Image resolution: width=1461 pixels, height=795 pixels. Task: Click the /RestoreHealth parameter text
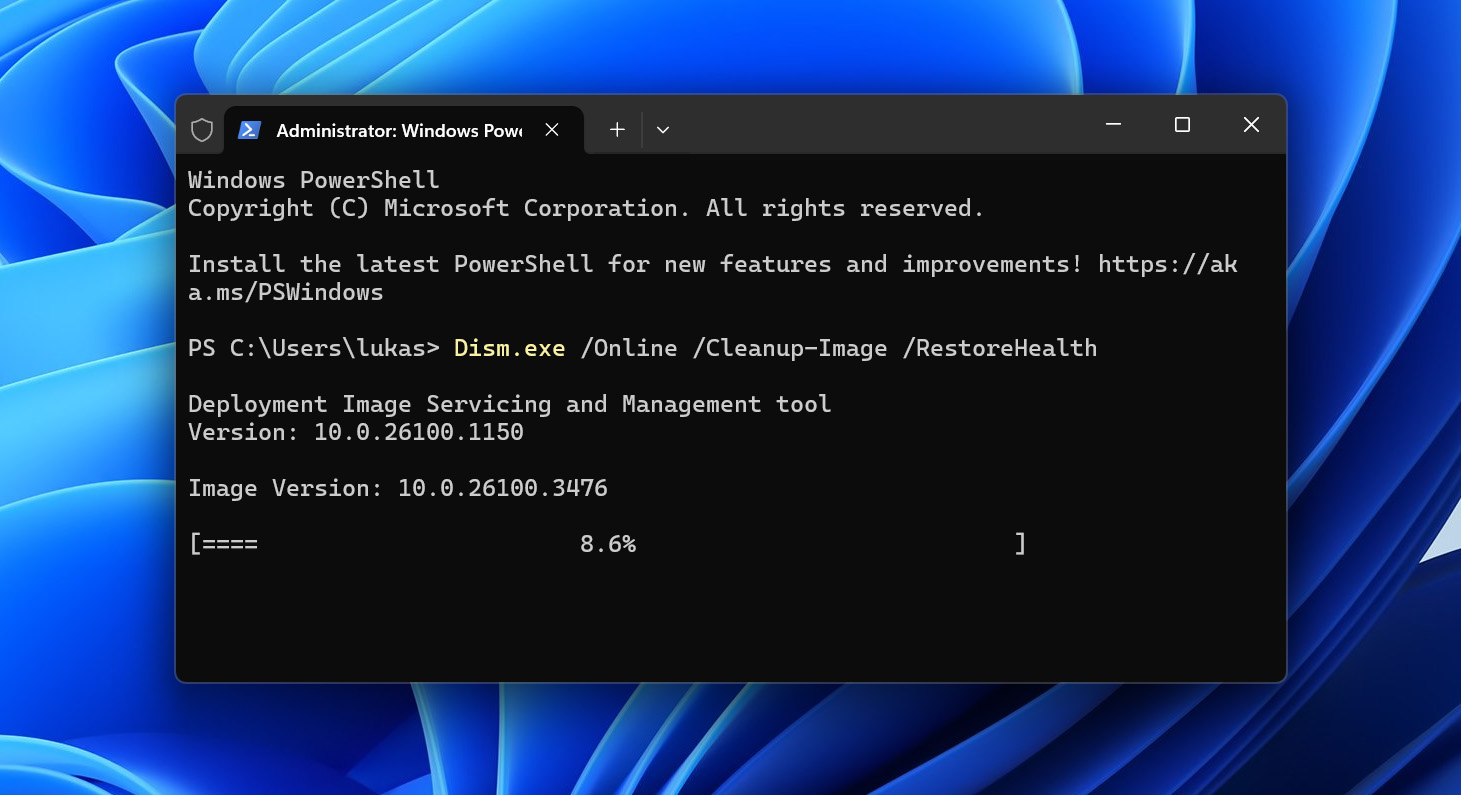coord(999,348)
